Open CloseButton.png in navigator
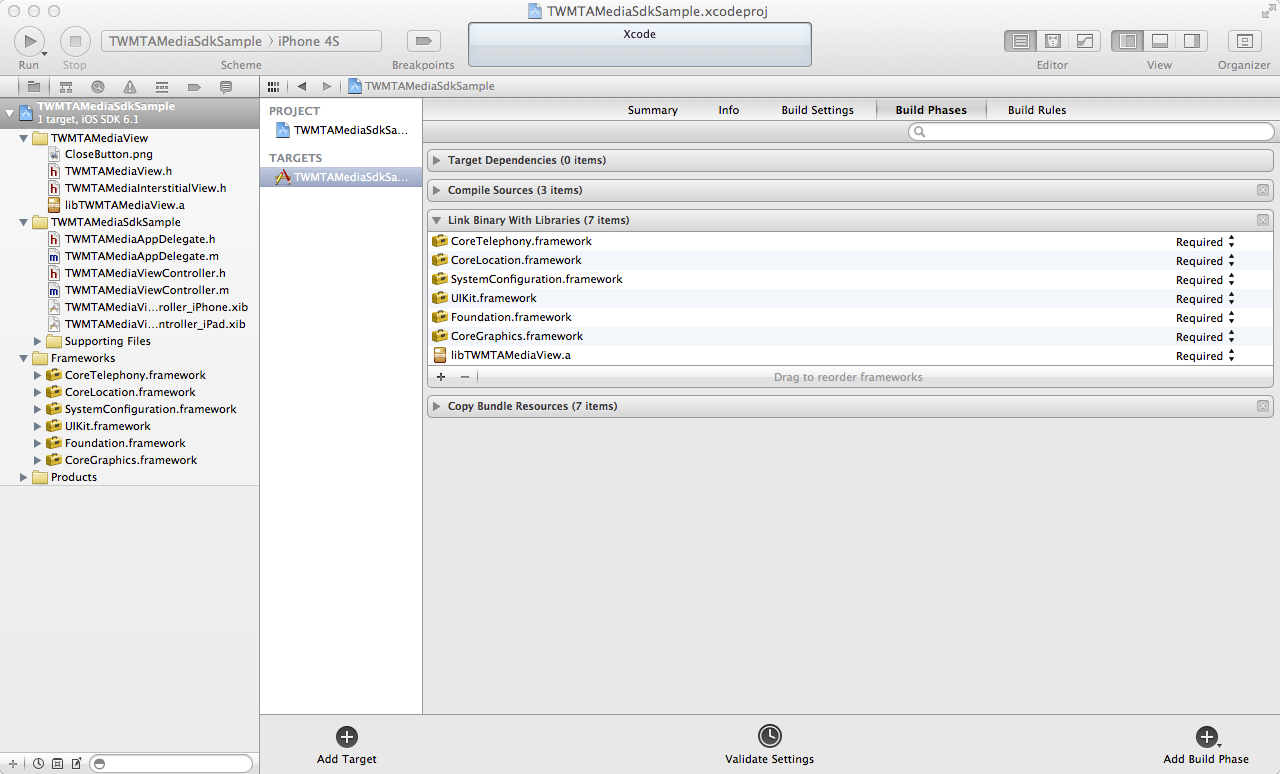 (108, 154)
